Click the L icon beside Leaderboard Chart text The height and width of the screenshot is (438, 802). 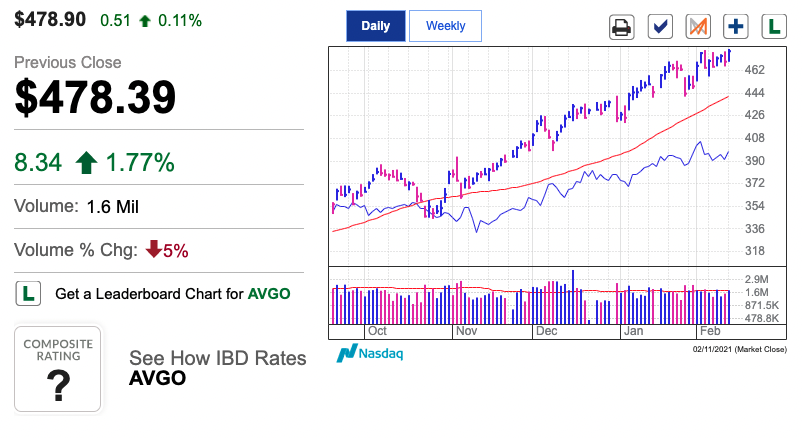tap(28, 294)
